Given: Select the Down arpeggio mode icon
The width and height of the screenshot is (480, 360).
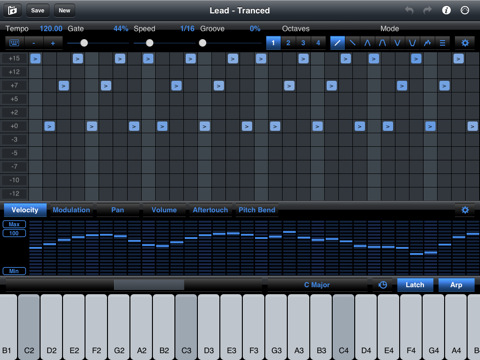Looking at the screenshot, I should (x=352, y=43).
